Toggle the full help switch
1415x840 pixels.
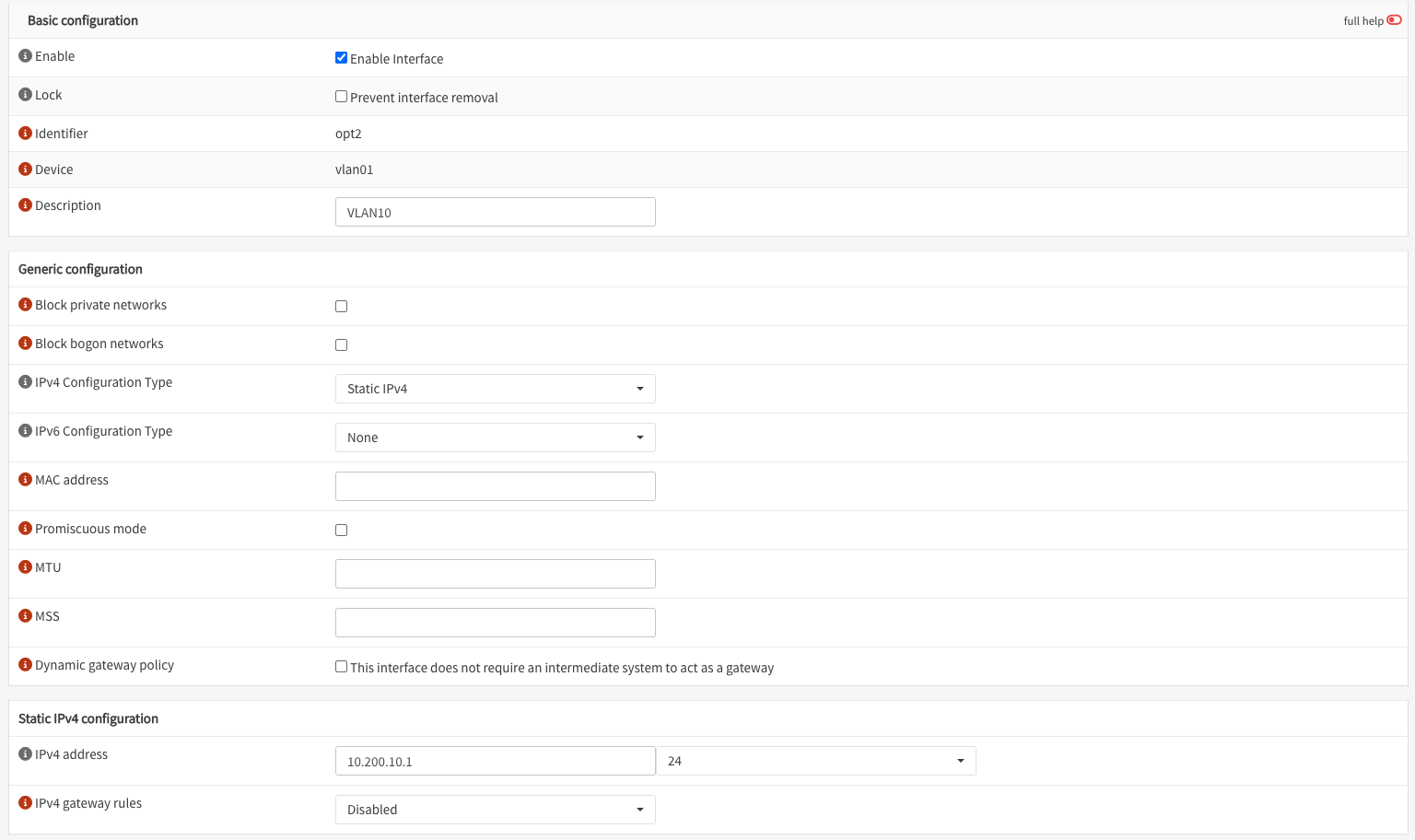pos(1394,20)
